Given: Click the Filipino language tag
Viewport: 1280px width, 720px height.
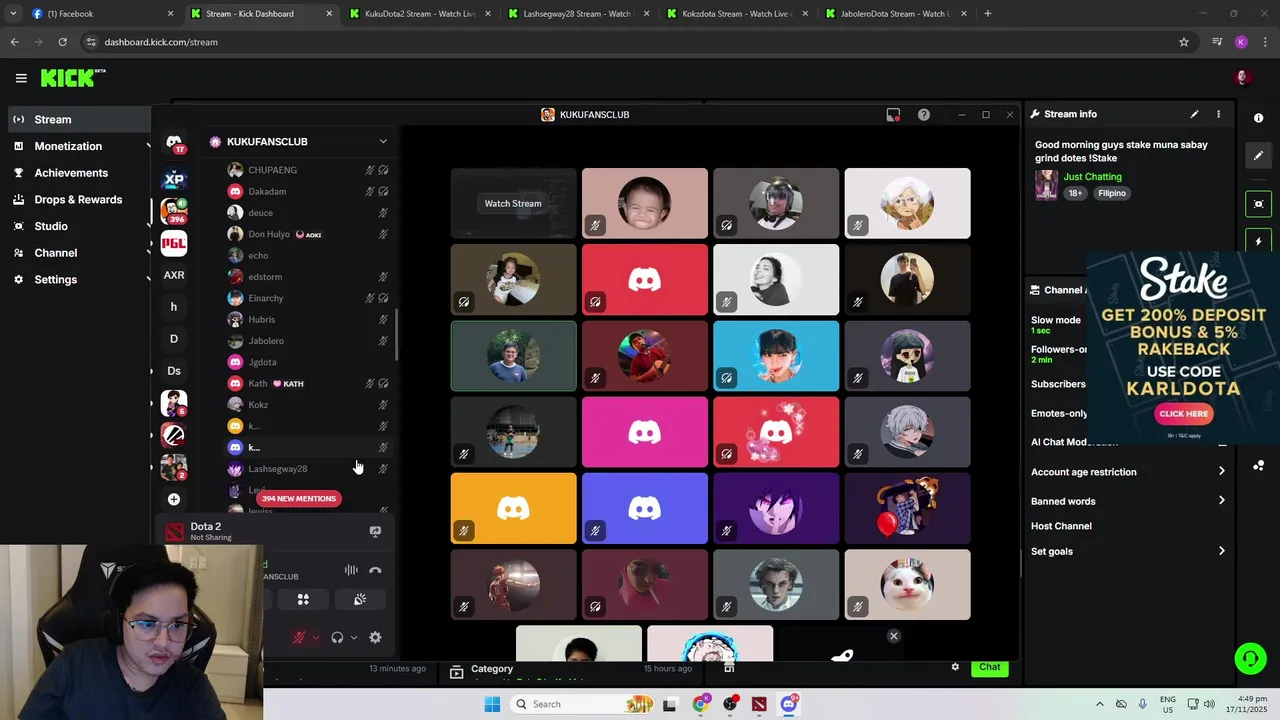Looking at the screenshot, I should (1111, 193).
